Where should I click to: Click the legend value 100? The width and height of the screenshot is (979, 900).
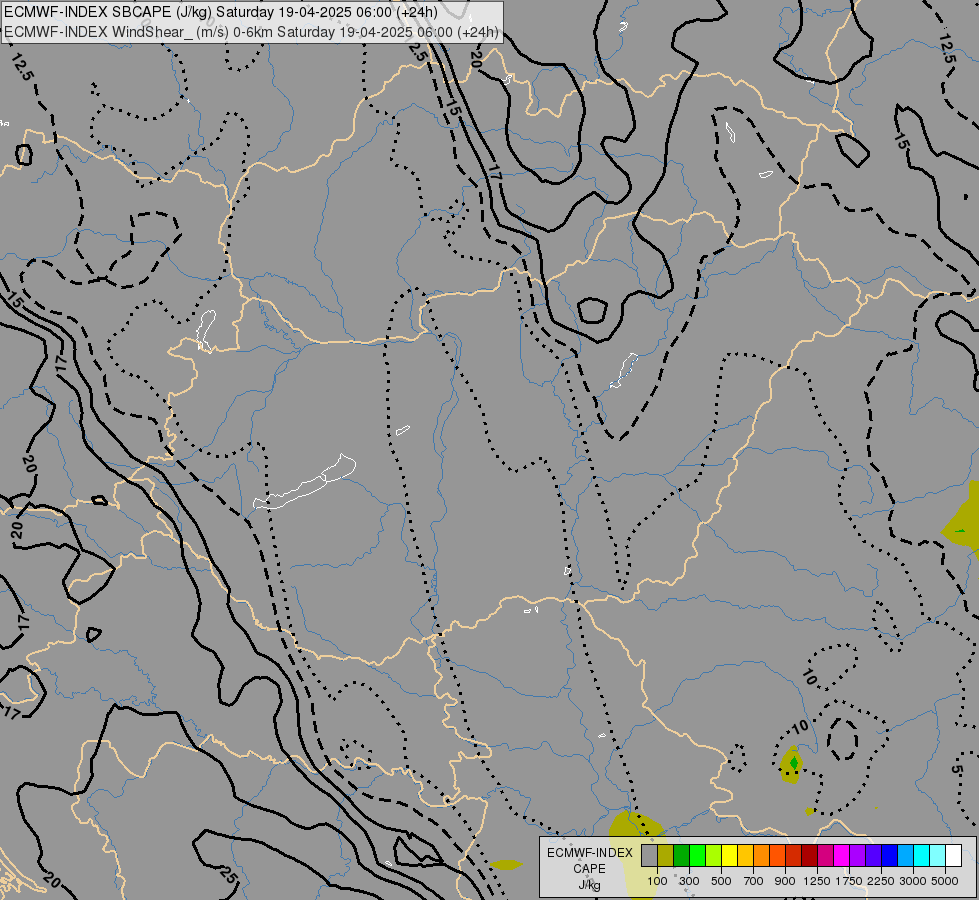657,881
